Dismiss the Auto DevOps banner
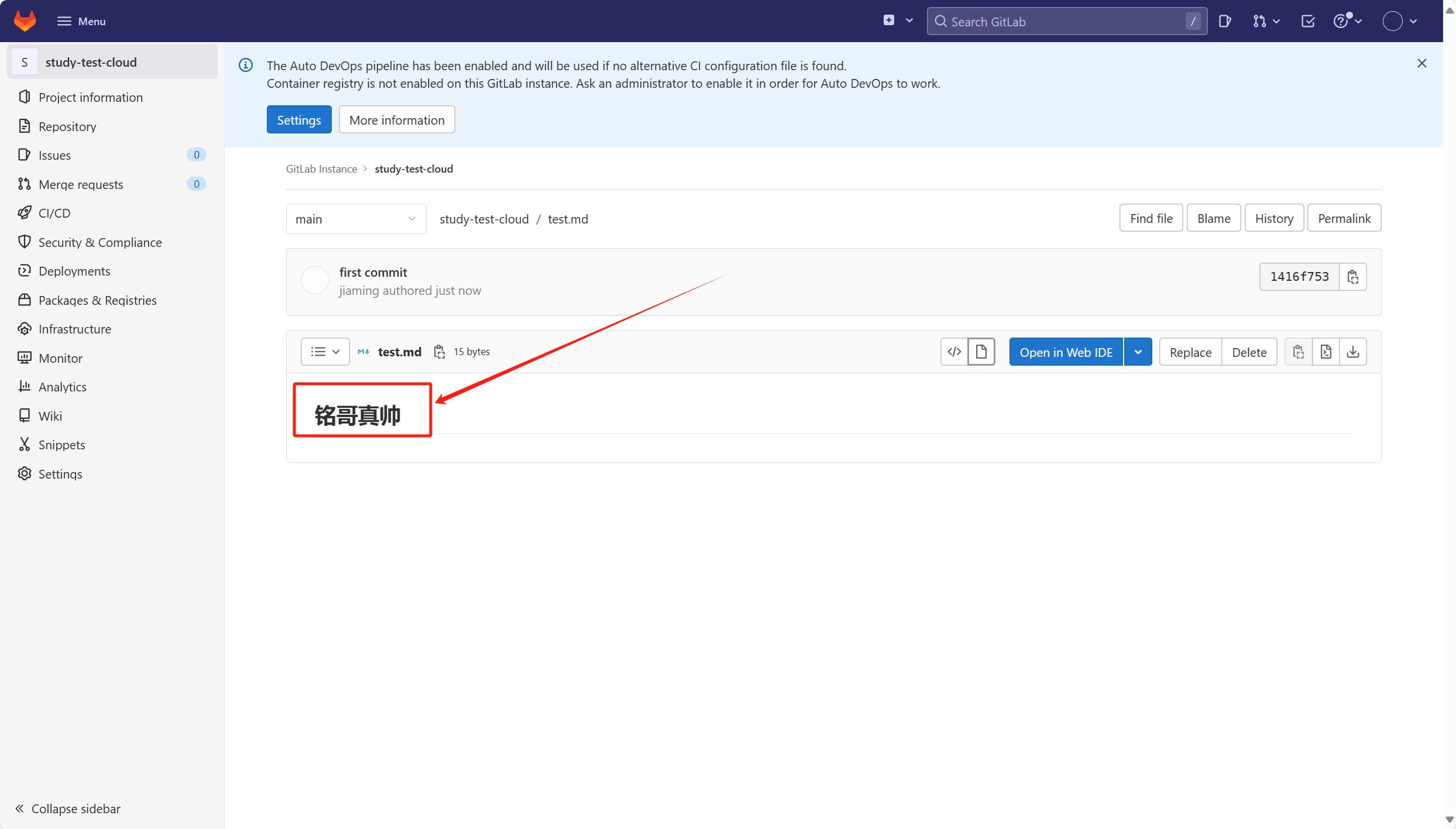The image size is (1456, 829). click(x=1421, y=63)
